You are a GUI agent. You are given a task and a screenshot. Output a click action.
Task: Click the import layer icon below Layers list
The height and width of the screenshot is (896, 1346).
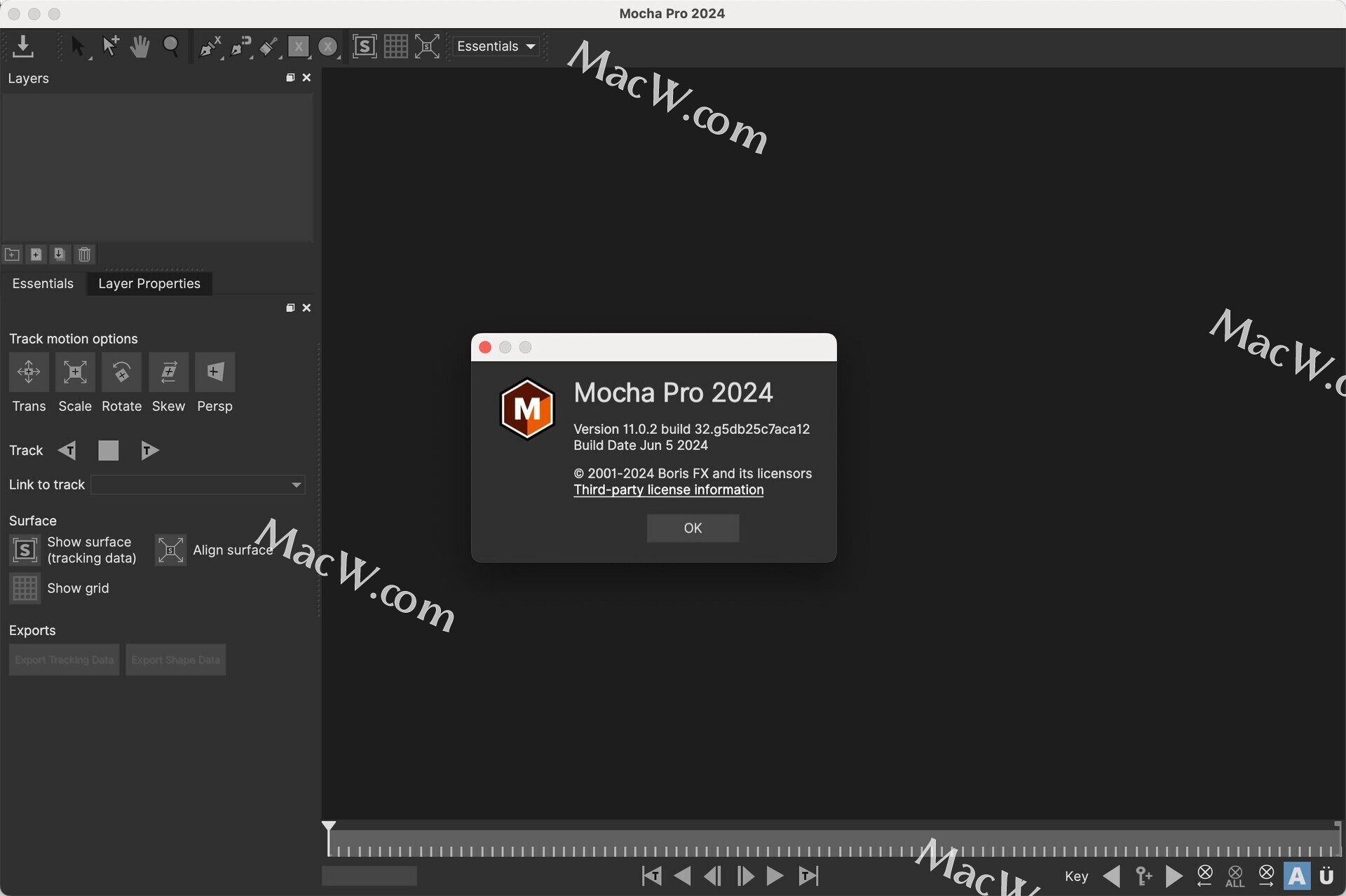tap(60, 254)
